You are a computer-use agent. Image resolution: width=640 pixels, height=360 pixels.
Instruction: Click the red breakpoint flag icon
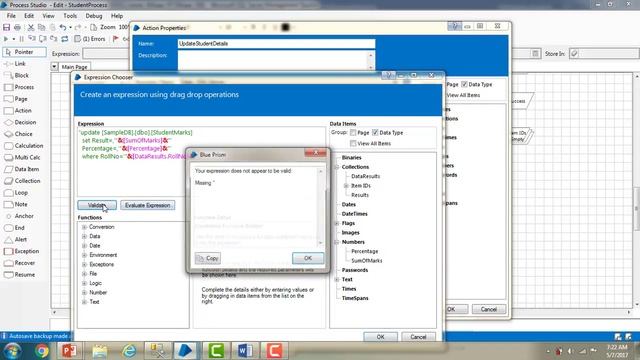click(116, 39)
